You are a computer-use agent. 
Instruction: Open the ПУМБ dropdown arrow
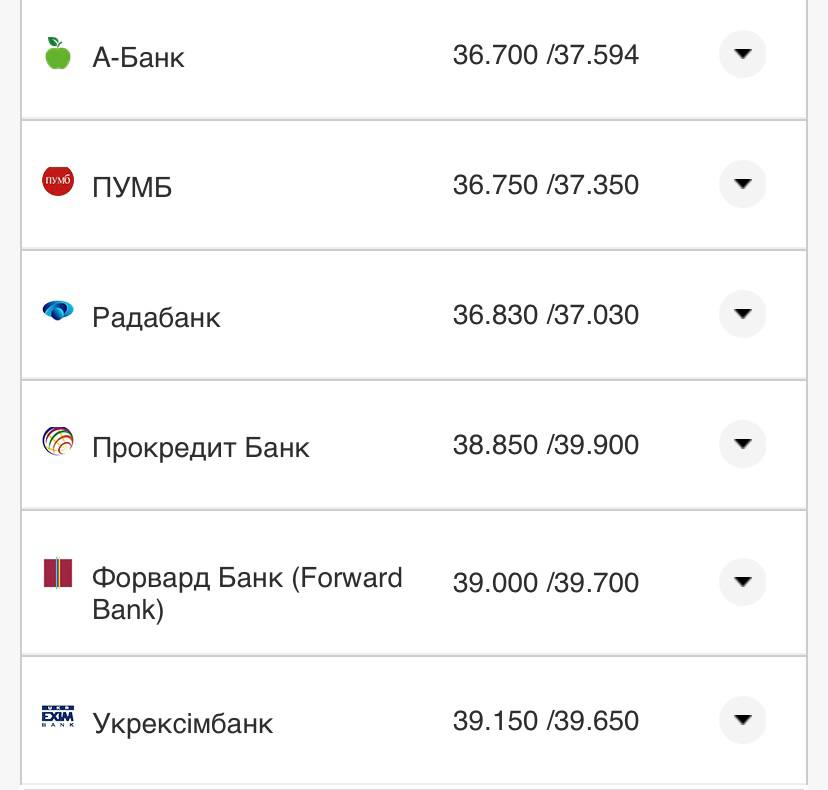pyautogui.click(x=742, y=184)
